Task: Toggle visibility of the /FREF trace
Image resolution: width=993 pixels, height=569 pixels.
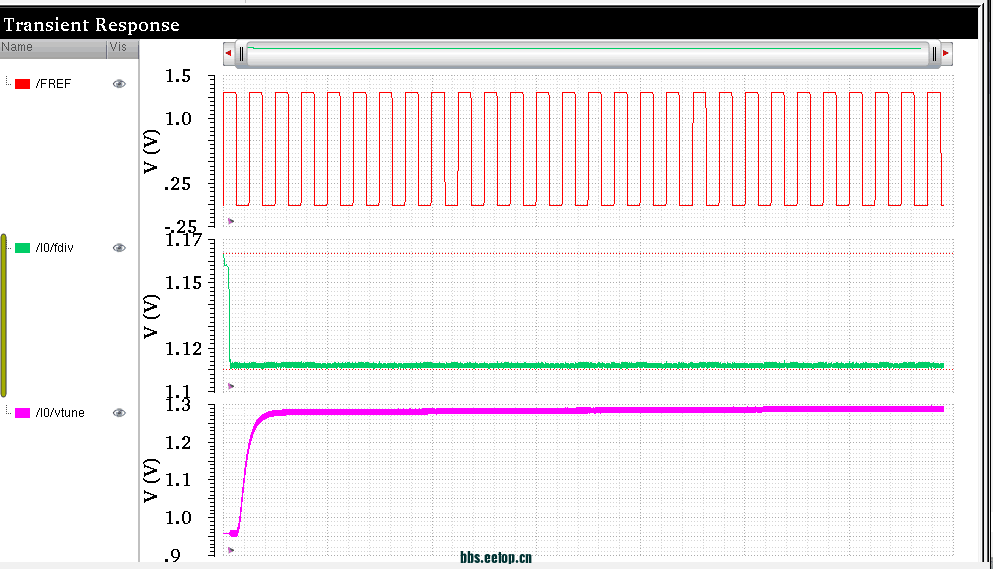Action: pyautogui.click(x=119, y=84)
